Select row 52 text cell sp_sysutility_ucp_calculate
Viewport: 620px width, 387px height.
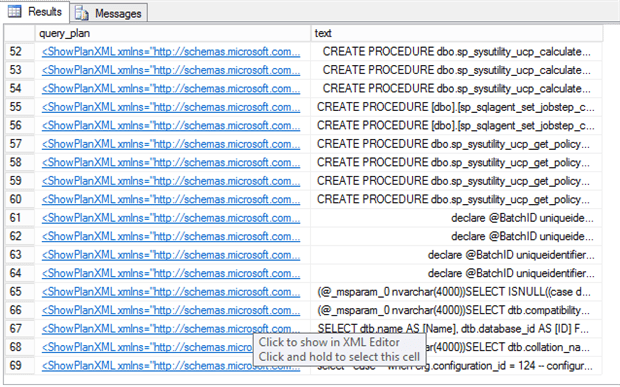pos(457,52)
